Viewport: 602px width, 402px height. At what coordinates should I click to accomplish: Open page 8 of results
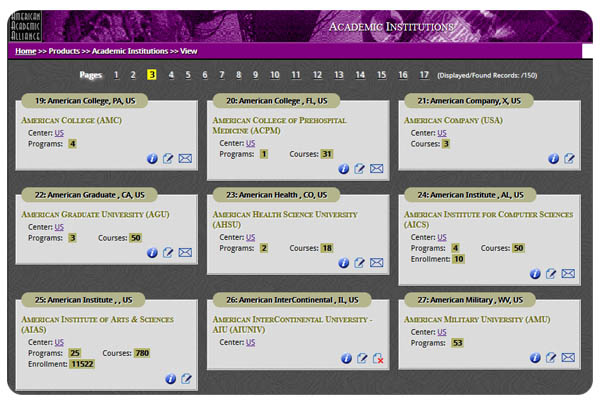(x=238, y=74)
